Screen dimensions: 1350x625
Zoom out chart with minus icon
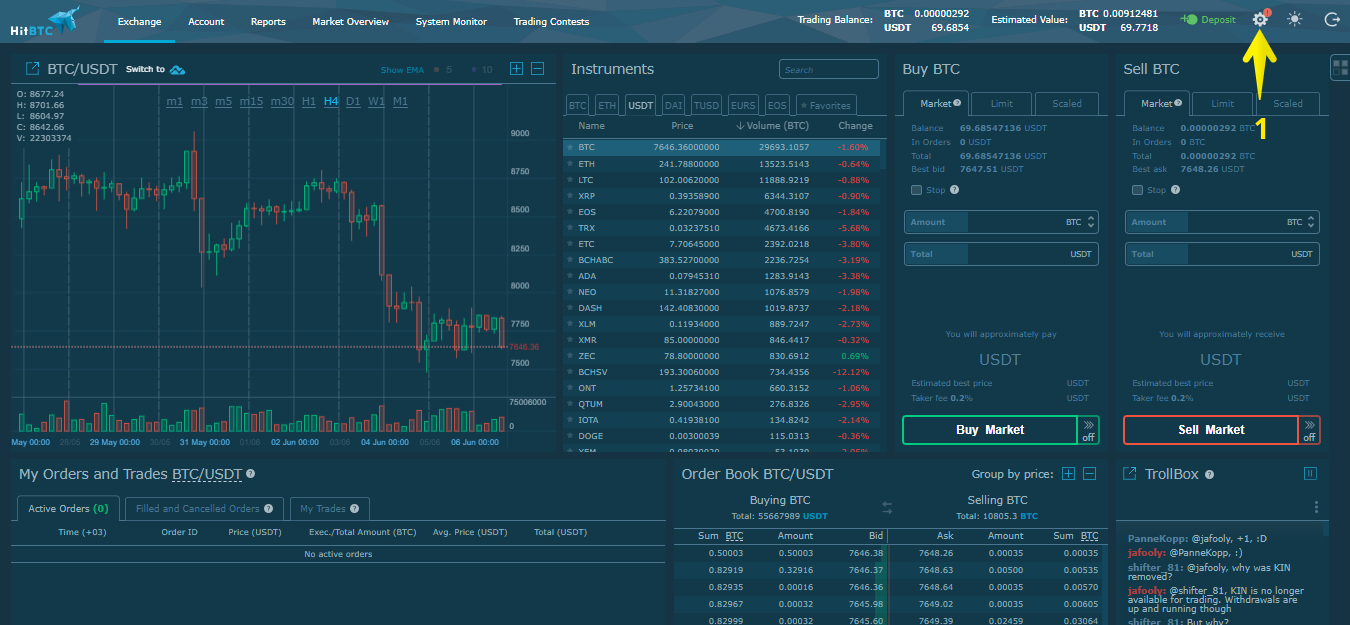click(537, 69)
